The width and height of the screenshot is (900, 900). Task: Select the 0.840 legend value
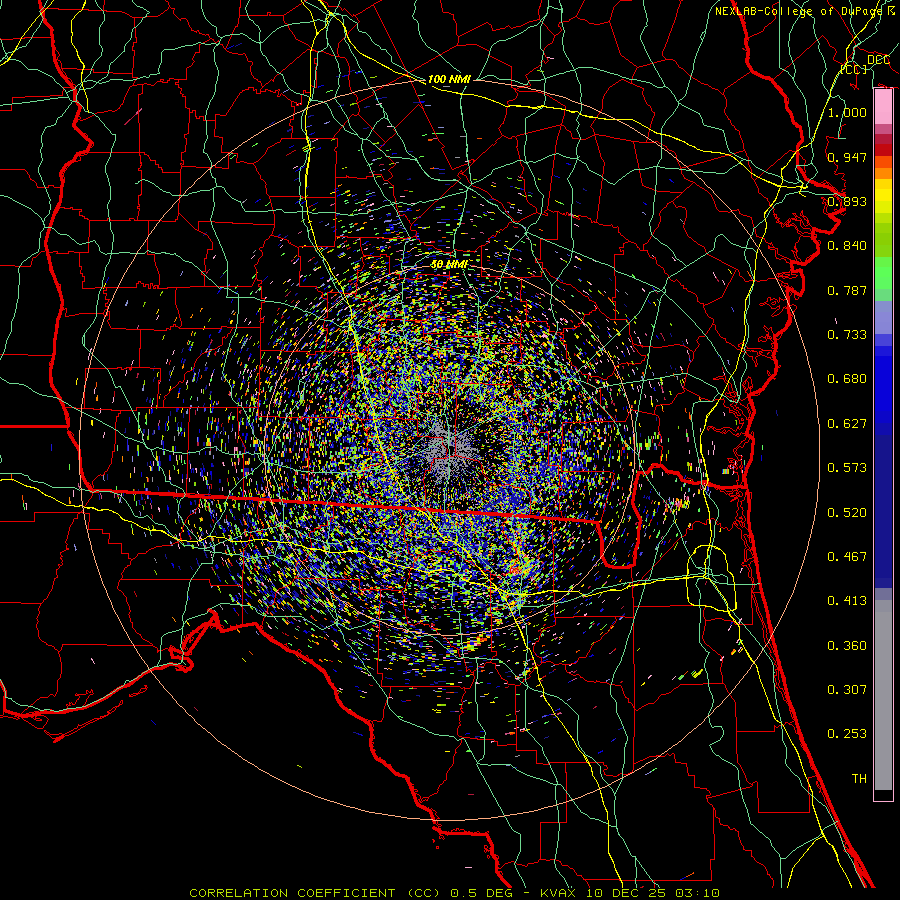coord(847,246)
